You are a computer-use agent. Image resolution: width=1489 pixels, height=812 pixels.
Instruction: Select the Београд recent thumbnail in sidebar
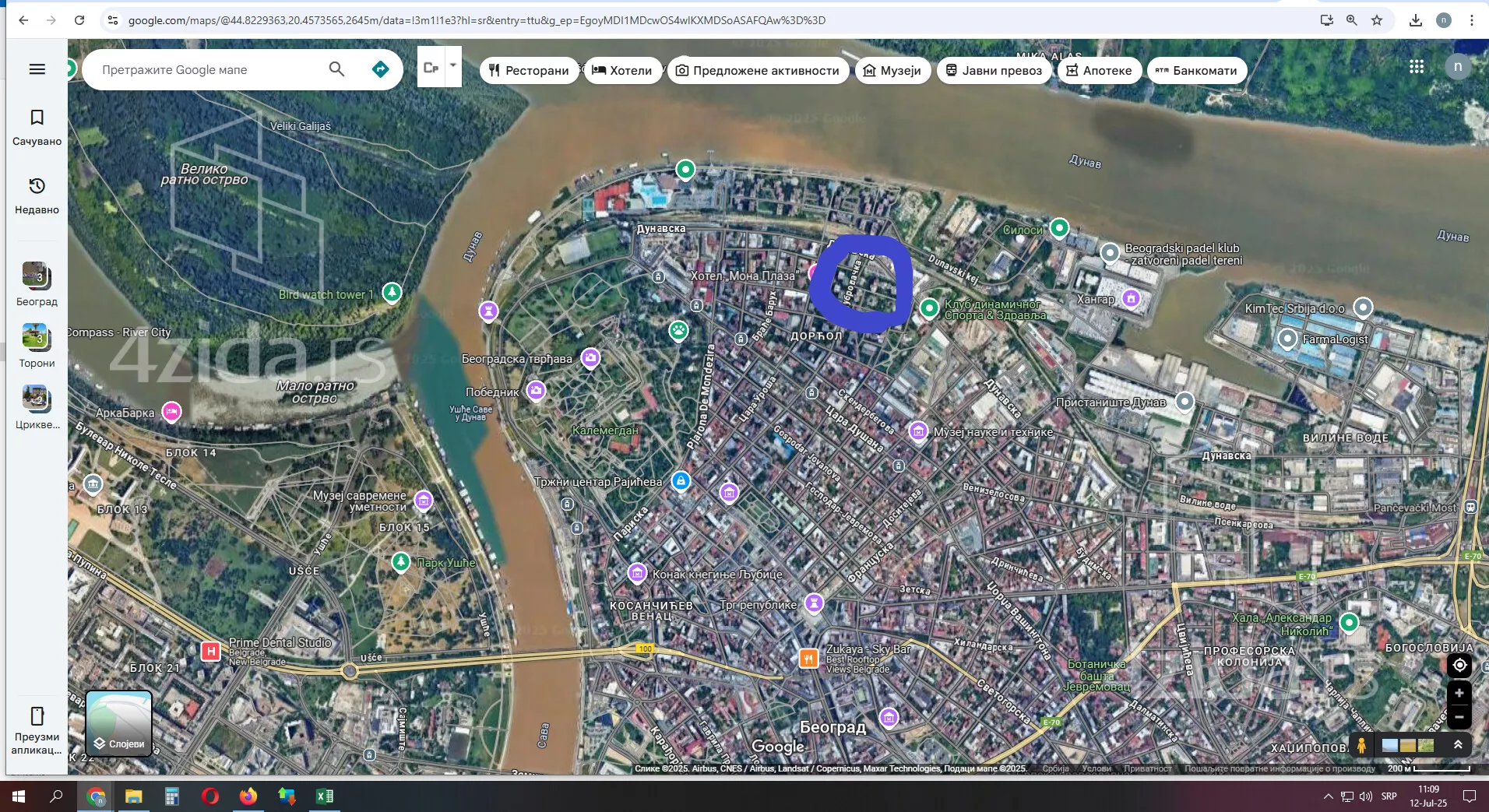tap(37, 284)
